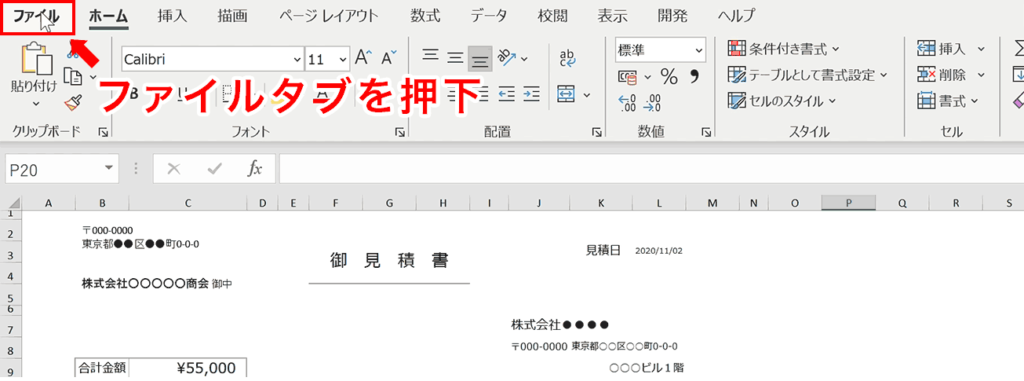Switch to the 数式 (Formulas) tab

[x=425, y=15]
